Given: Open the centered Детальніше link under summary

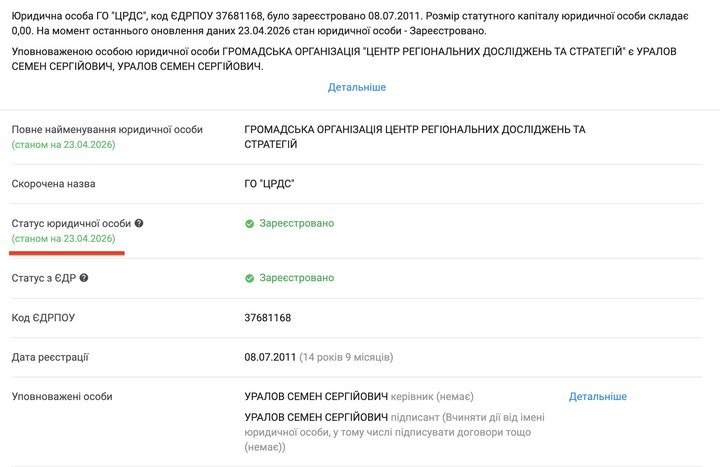Looking at the screenshot, I should 357,87.
